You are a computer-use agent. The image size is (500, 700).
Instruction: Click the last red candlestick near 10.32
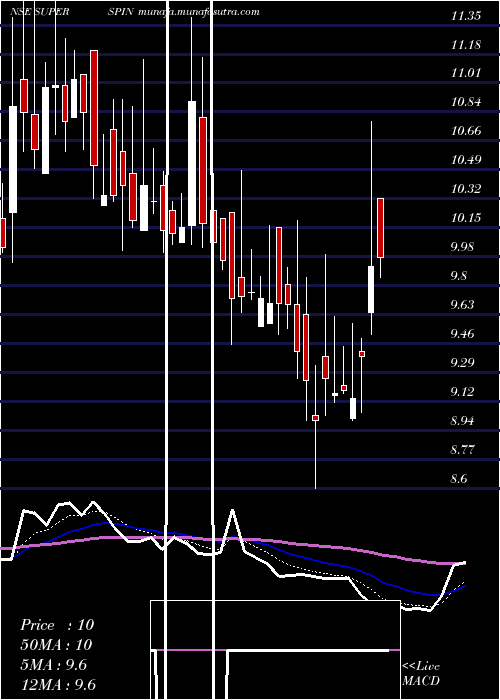point(380,228)
